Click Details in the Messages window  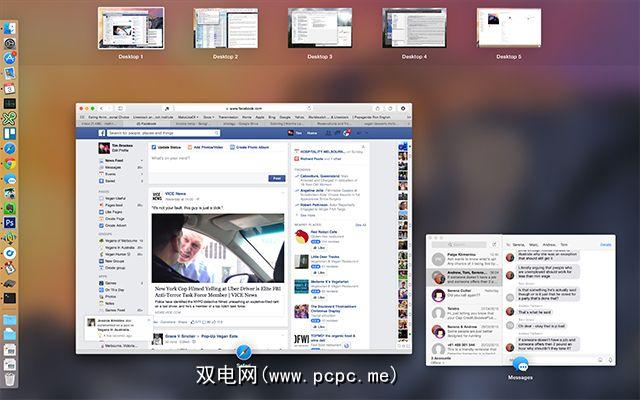(606, 244)
